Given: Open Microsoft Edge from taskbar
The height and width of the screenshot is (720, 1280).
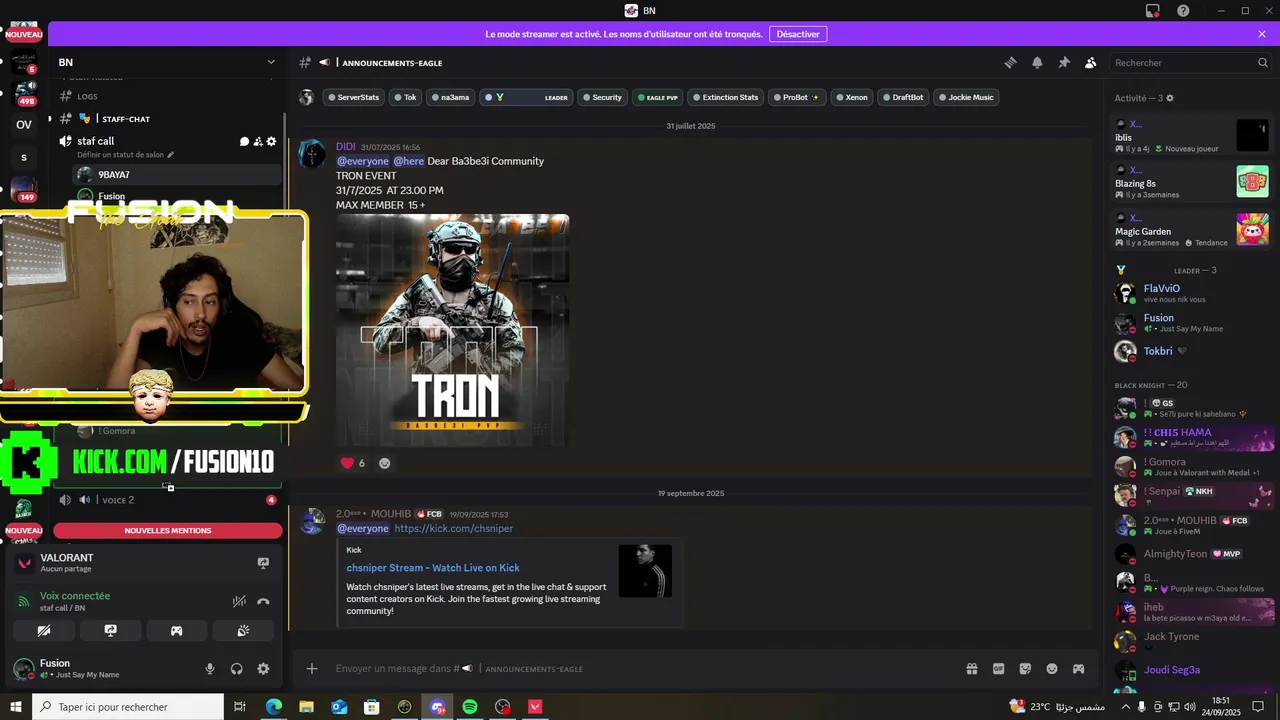Looking at the screenshot, I should [x=274, y=707].
